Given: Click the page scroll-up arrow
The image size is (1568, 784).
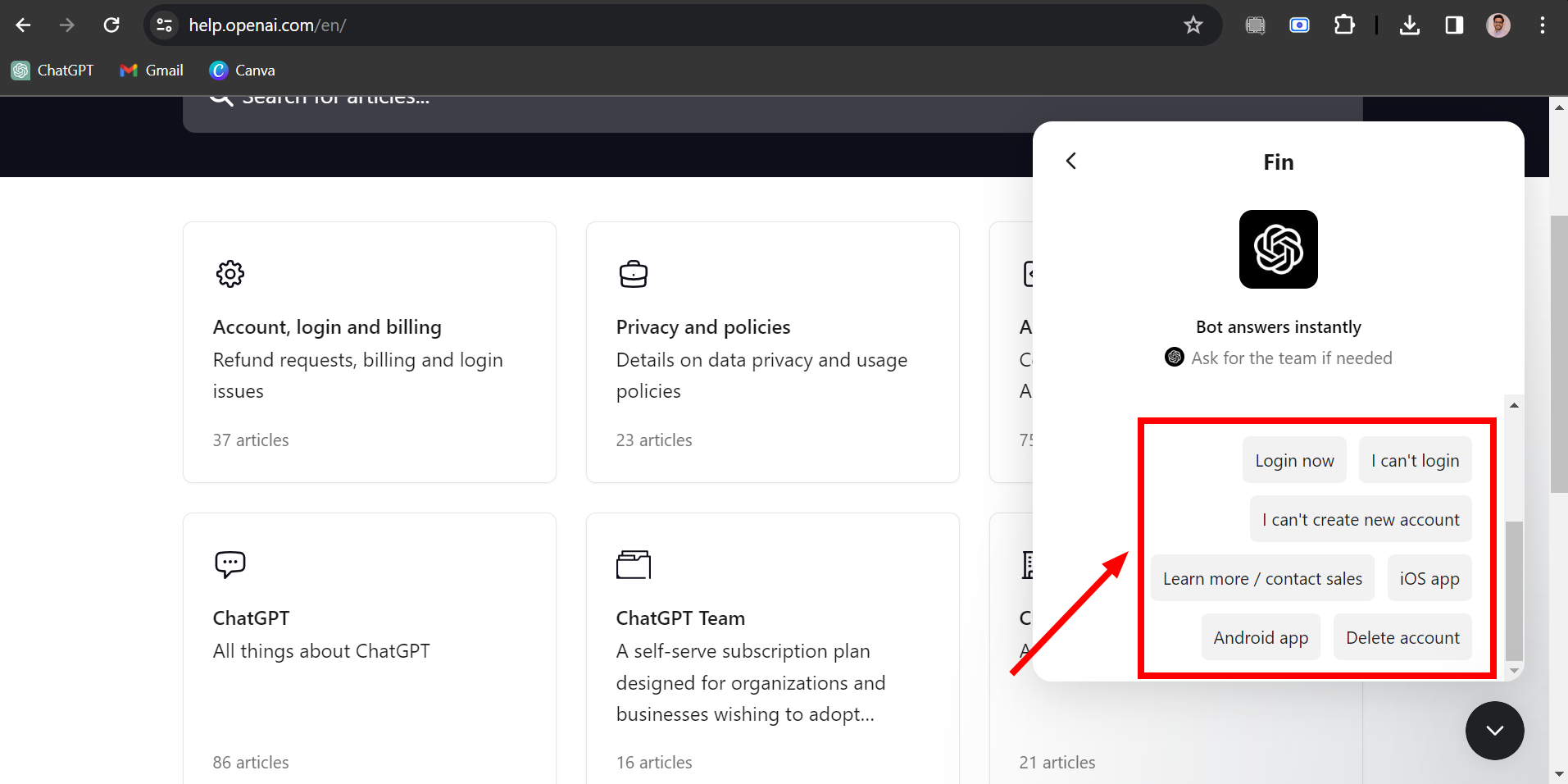Looking at the screenshot, I should [1559, 107].
